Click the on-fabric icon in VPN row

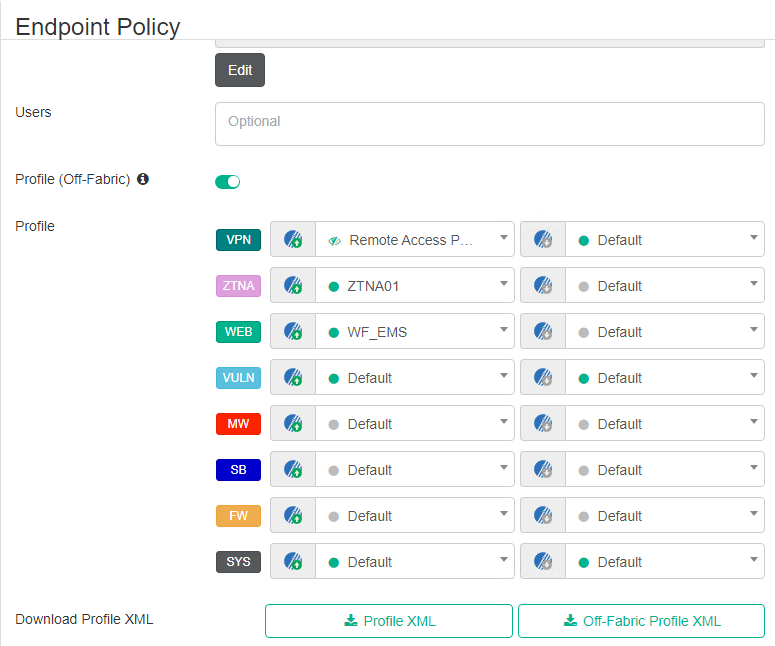tap(293, 239)
